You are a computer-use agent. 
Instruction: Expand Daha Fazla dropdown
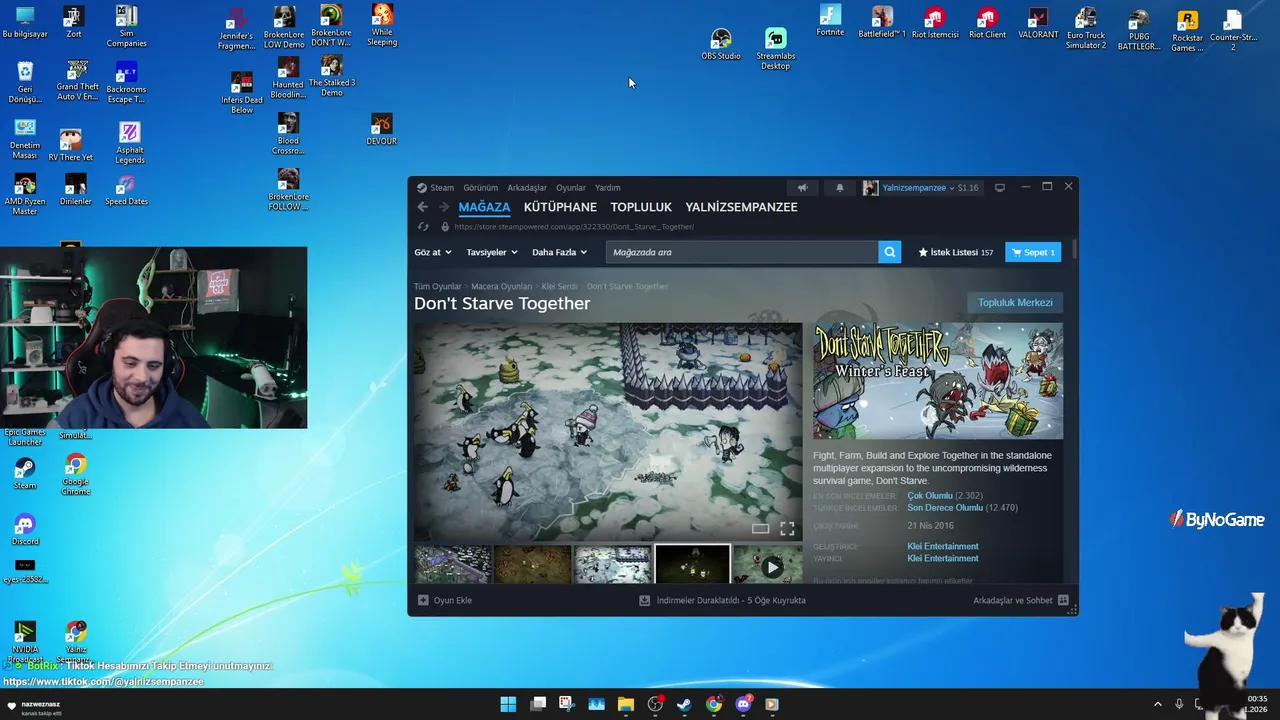pos(560,252)
